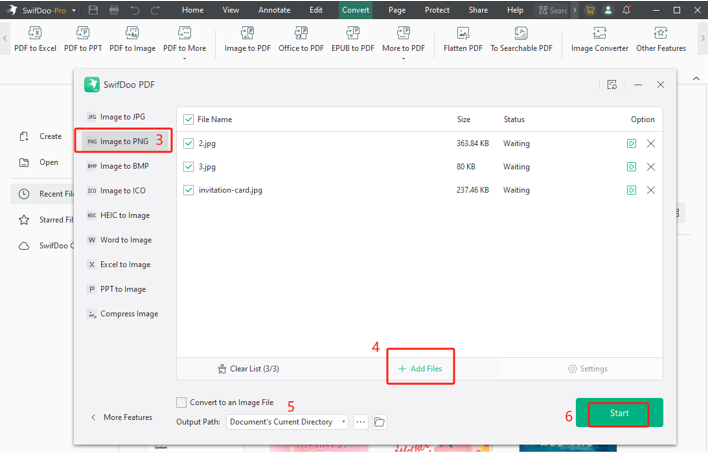
Task: Open the Share tab
Action: click(478, 10)
